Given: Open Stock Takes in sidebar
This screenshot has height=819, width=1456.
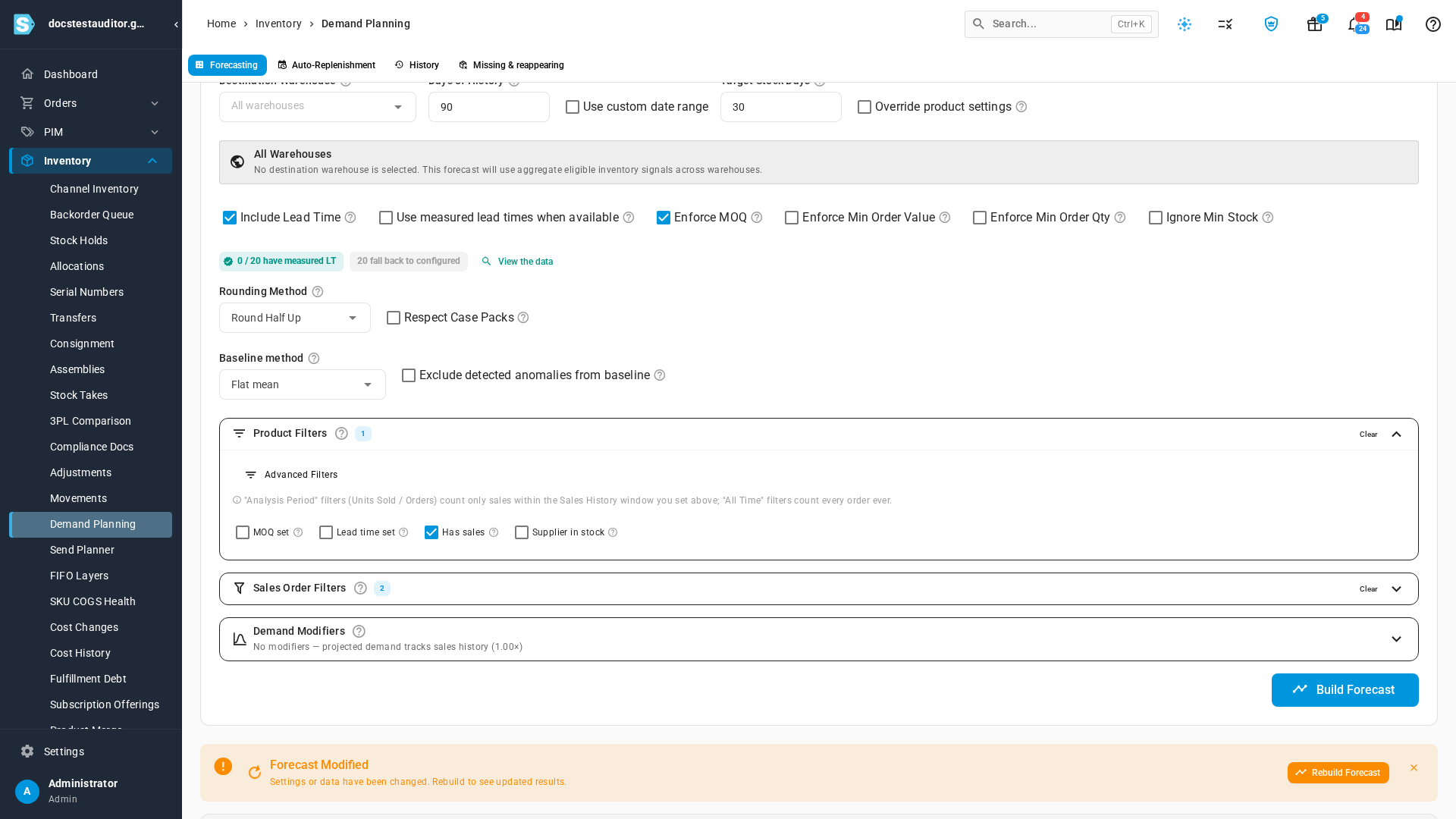Looking at the screenshot, I should click(x=79, y=395).
